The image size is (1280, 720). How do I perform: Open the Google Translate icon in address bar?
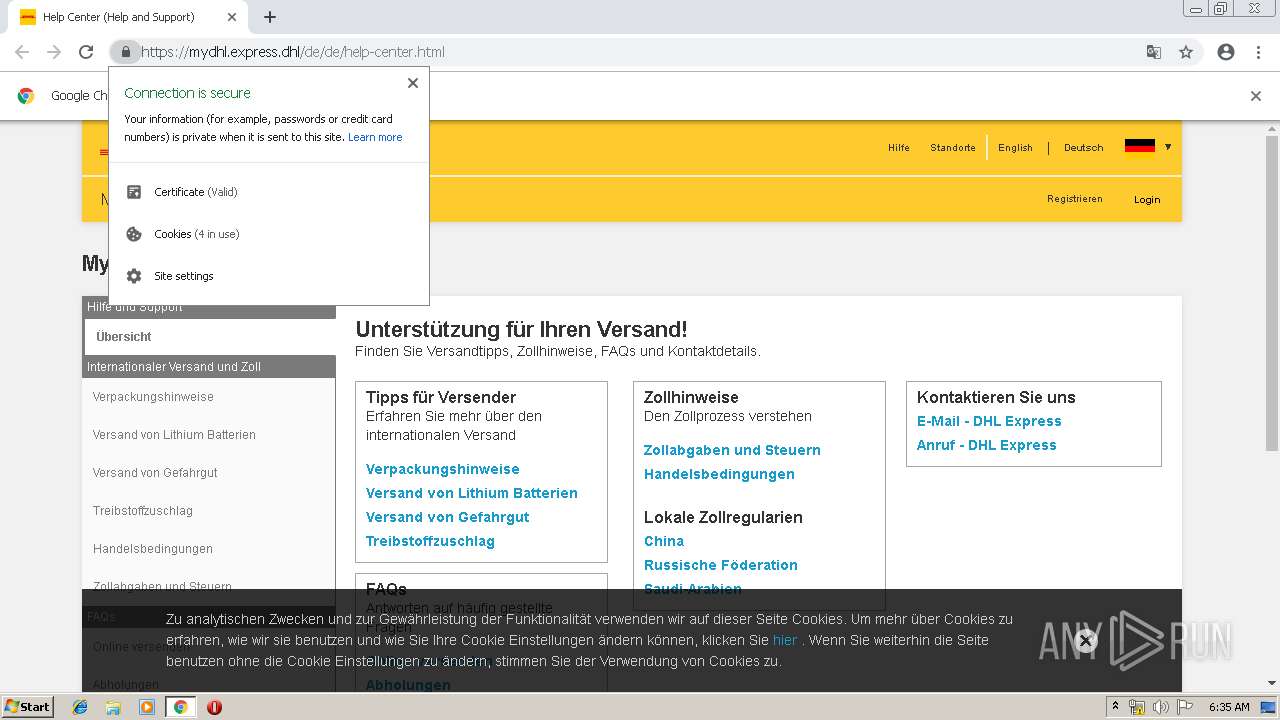coord(1154,52)
